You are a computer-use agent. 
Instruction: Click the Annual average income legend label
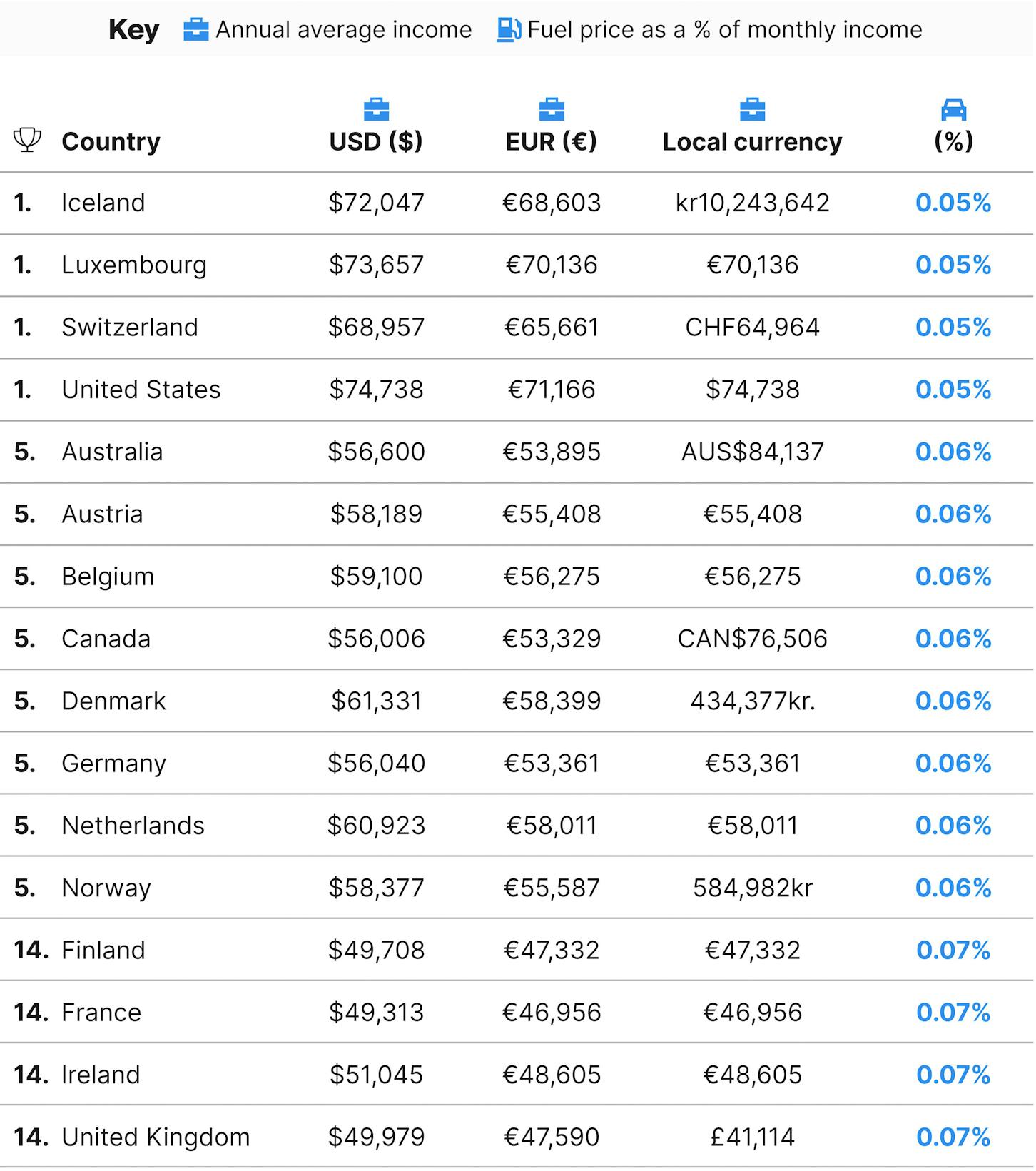point(344,30)
